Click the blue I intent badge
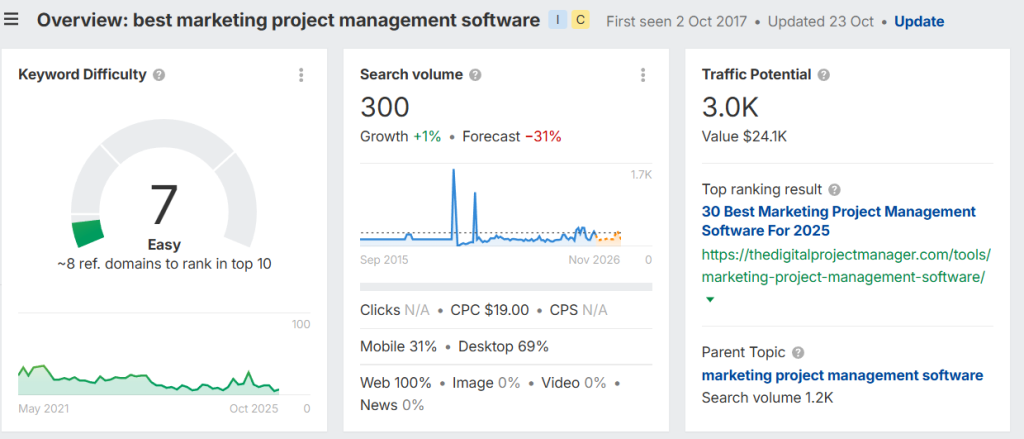Viewport: 1024px width, 439px height. (558, 20)
